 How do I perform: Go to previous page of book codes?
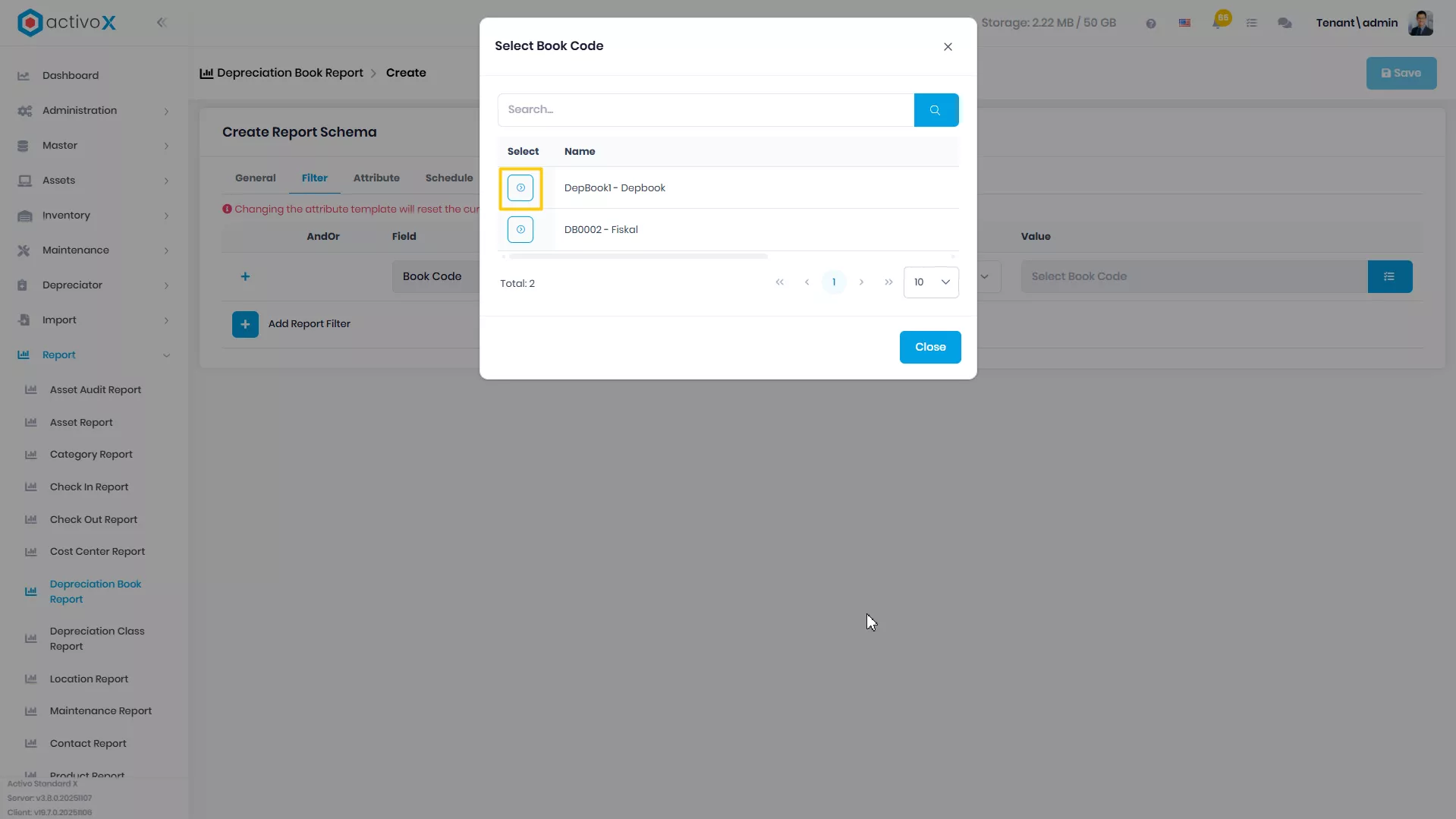coord(807,282)
